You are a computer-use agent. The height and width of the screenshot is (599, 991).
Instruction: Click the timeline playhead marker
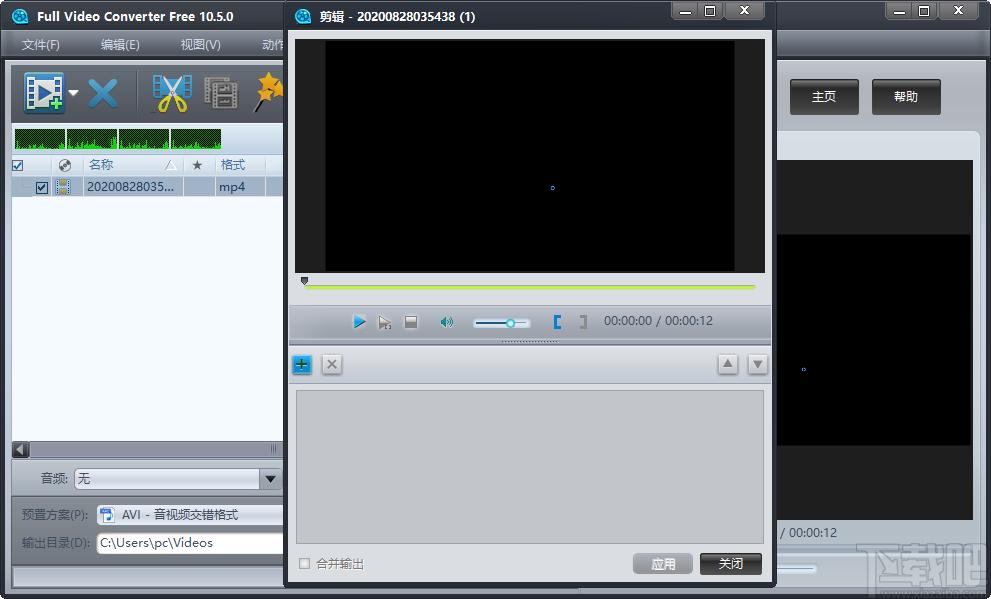coord(305,281)
